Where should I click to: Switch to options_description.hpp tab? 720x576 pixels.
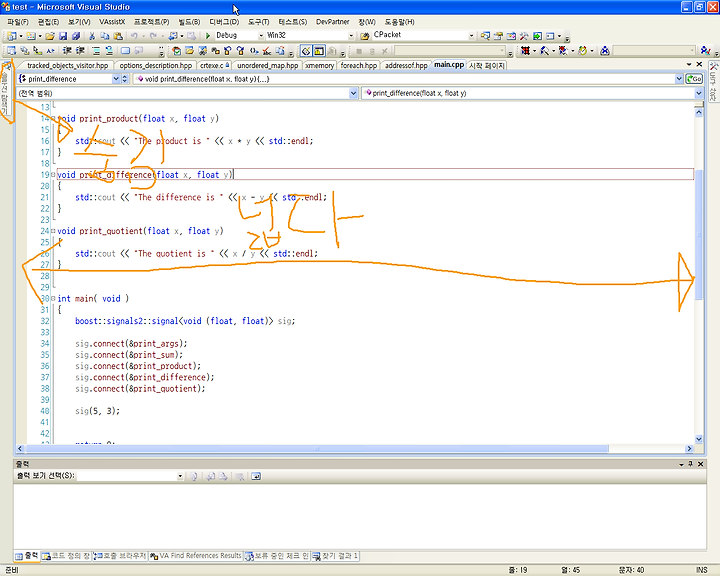(156, 65)
